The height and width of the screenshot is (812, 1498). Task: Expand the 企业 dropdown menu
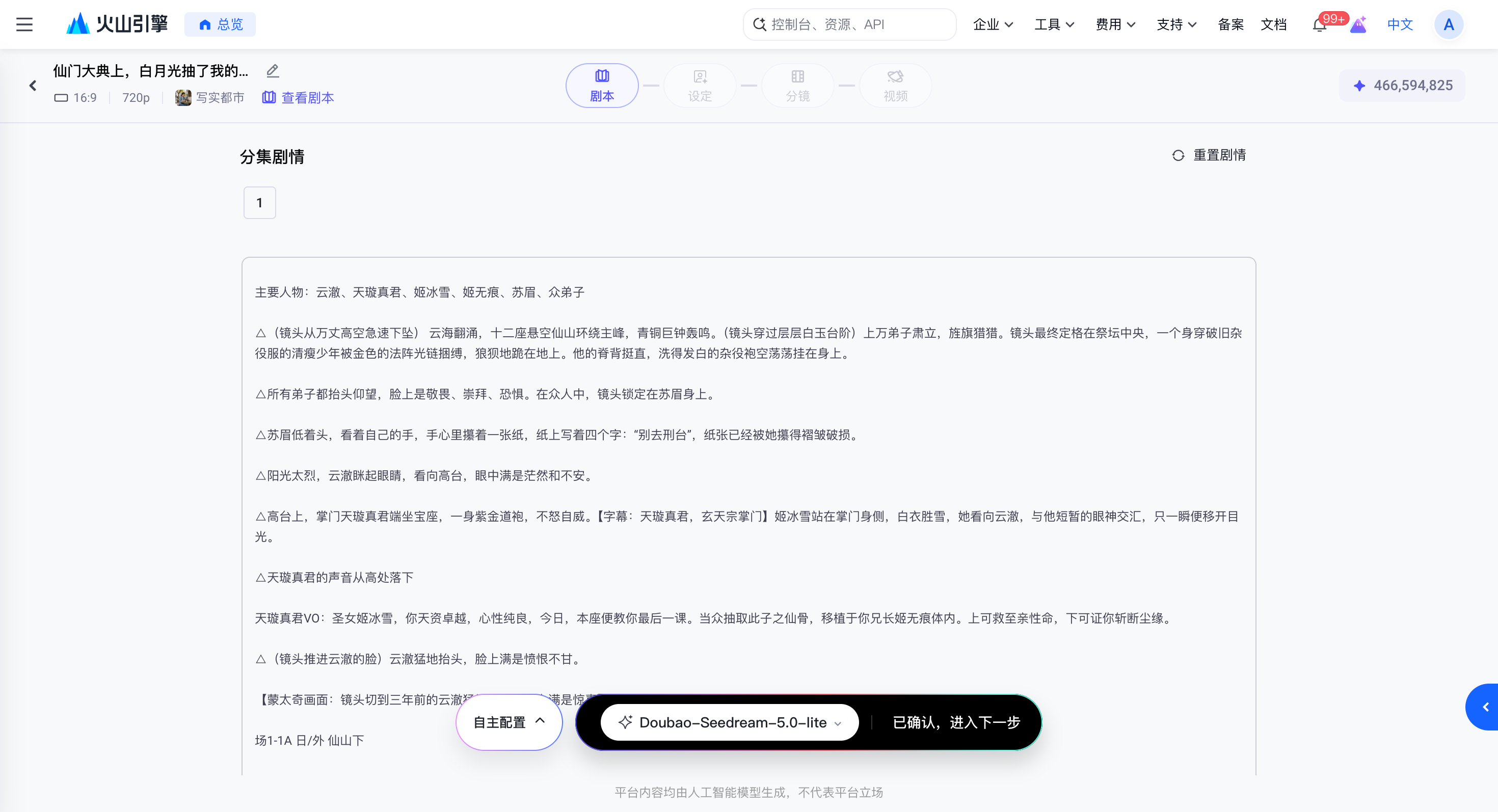tap(993, 24)
